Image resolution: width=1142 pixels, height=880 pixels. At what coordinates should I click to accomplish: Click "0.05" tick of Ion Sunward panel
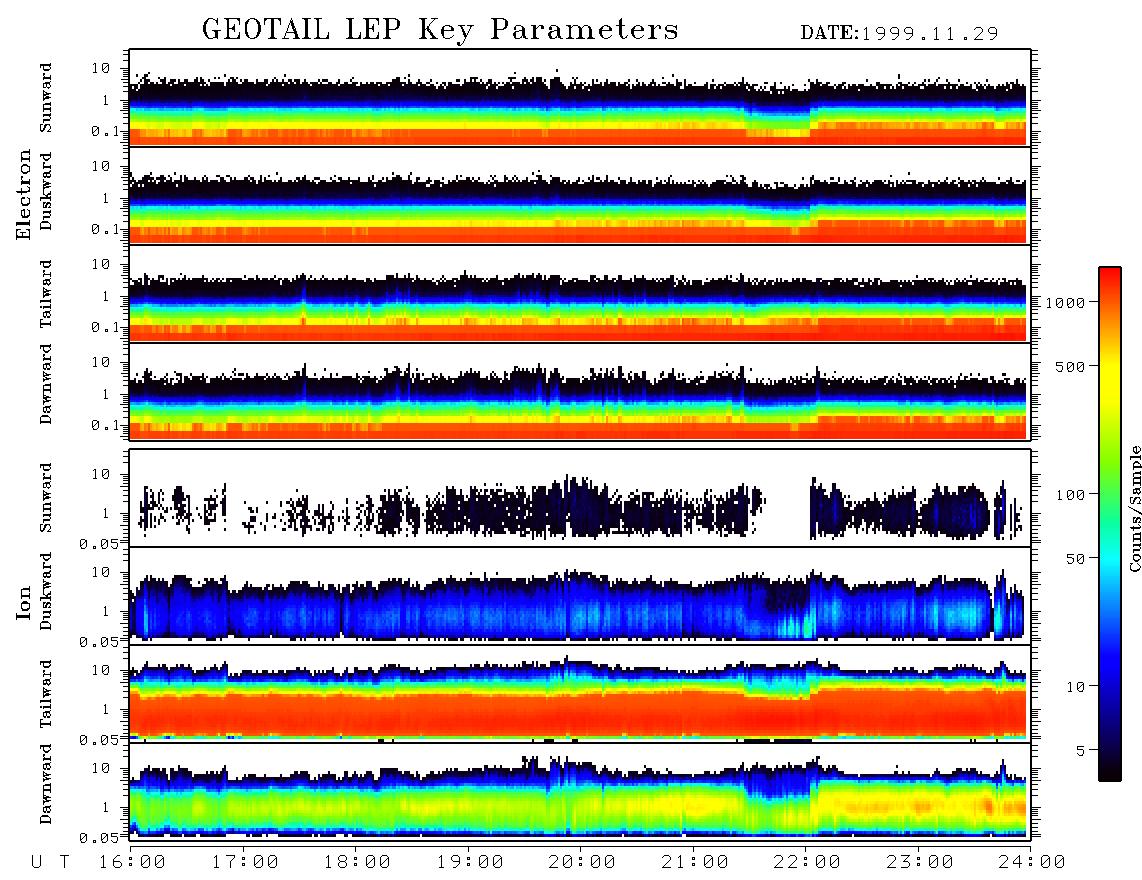tap(99, 543)
